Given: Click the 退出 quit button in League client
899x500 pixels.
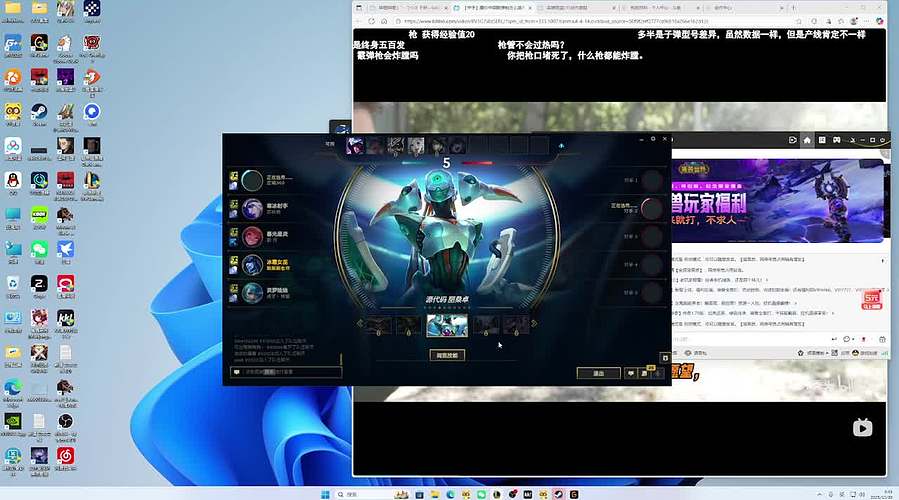Looking at the screenshot, I should (x=598, y=373).
